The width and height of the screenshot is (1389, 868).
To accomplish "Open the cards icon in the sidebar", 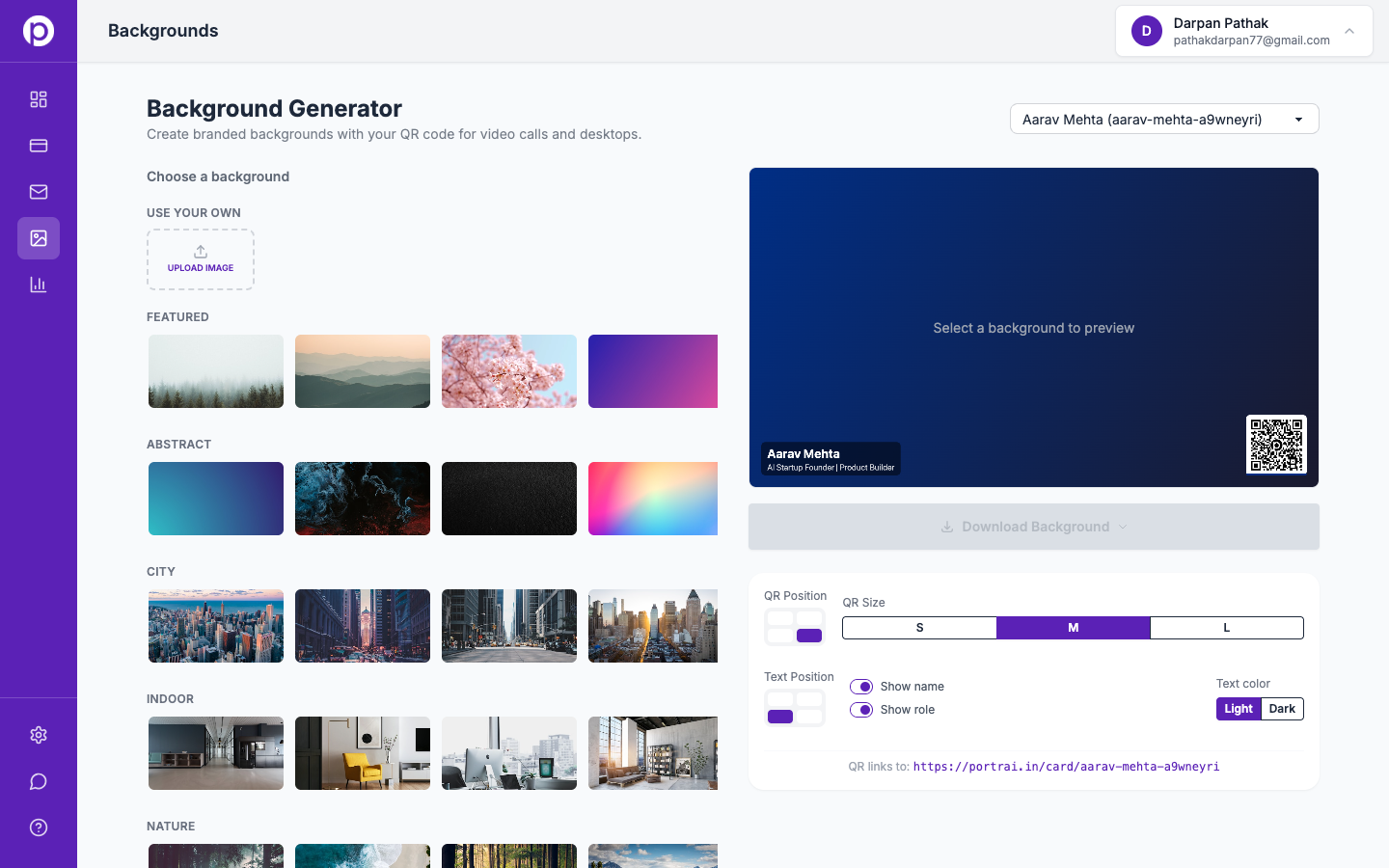I will tap(39, 146).
